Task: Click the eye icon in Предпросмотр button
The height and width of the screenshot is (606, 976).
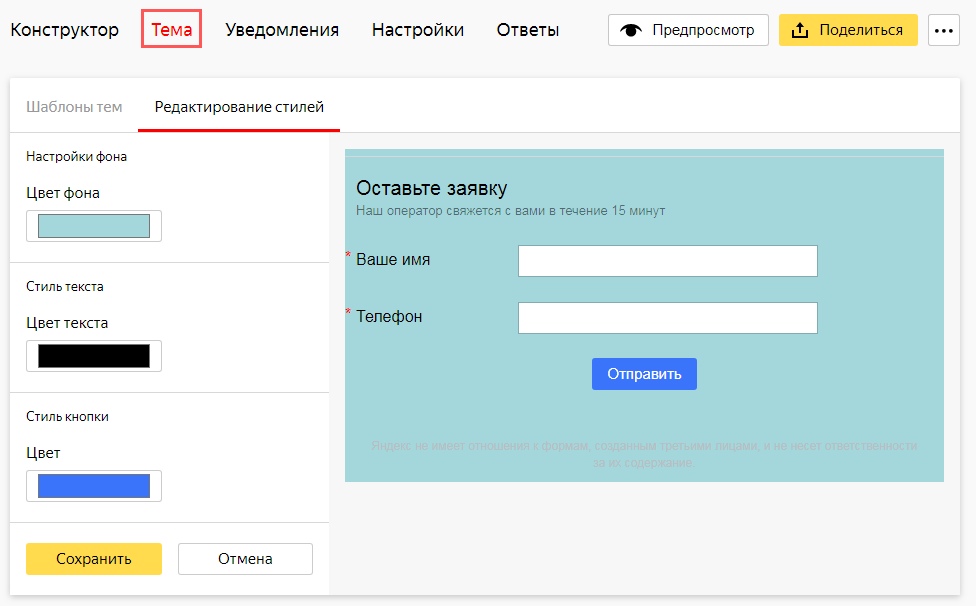Action: point(630,30)
